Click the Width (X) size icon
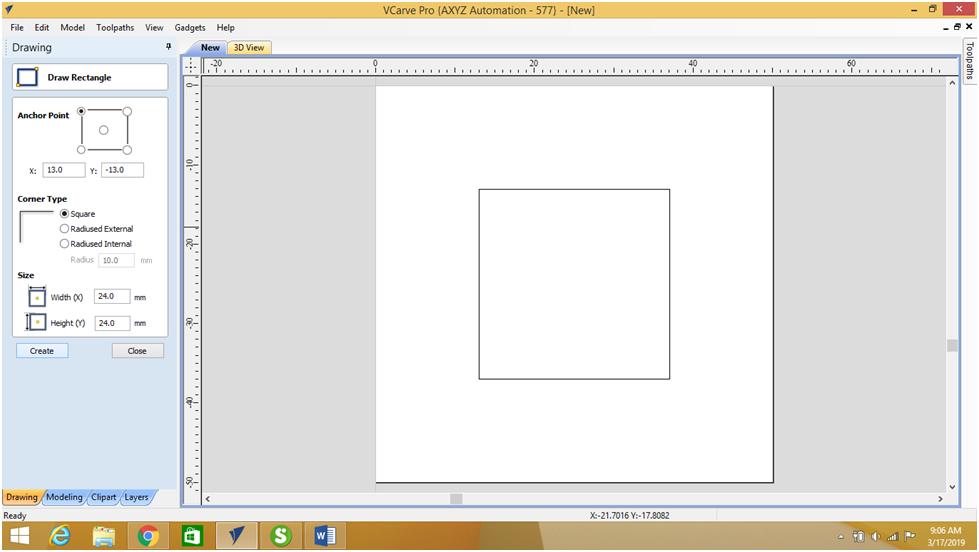Screen dimensions: 979x552 [x=37, y=297]
